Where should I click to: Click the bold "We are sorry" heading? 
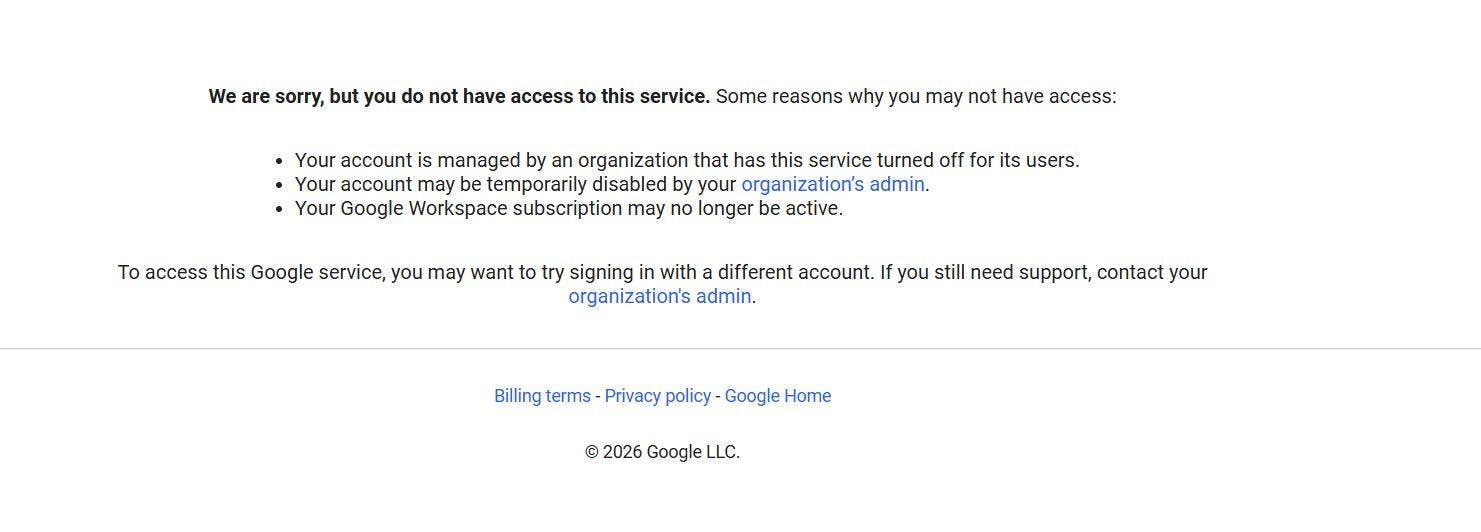tap(459, 97)
